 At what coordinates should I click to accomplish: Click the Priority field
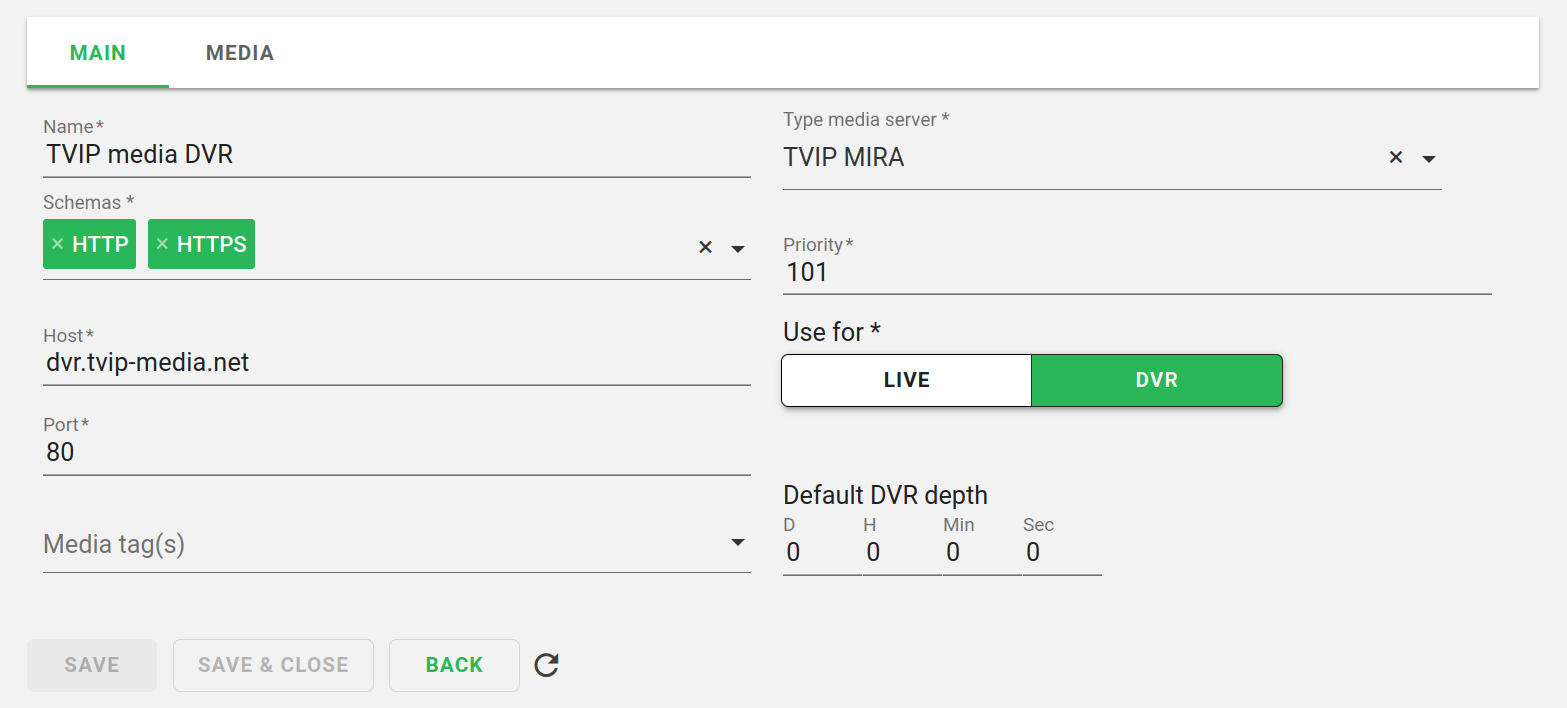pos(1136,273)
